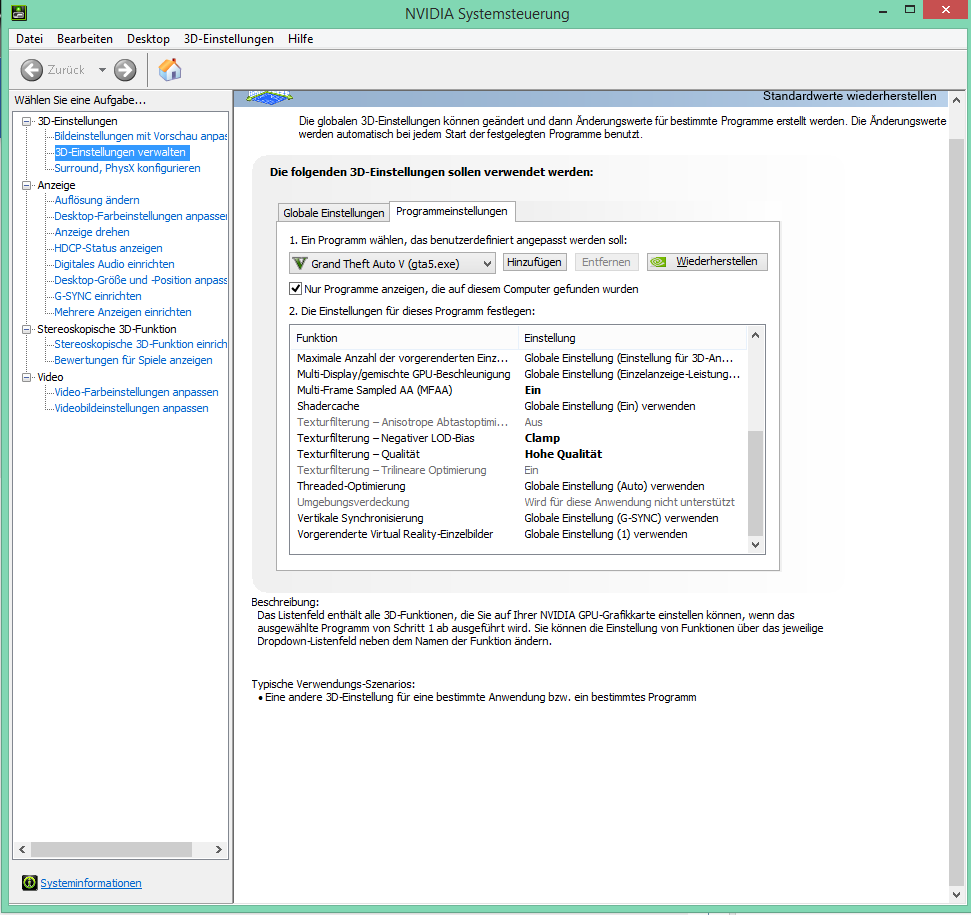Collapse Stereoskopische 3D-Funktion tree node
The image size is (971, 915).
click(26, 329)
